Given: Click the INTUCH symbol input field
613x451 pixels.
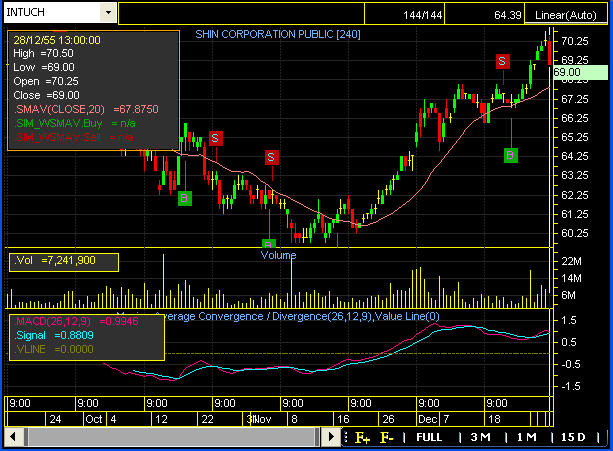Looking at the screenshot, I should coord(52,13).
